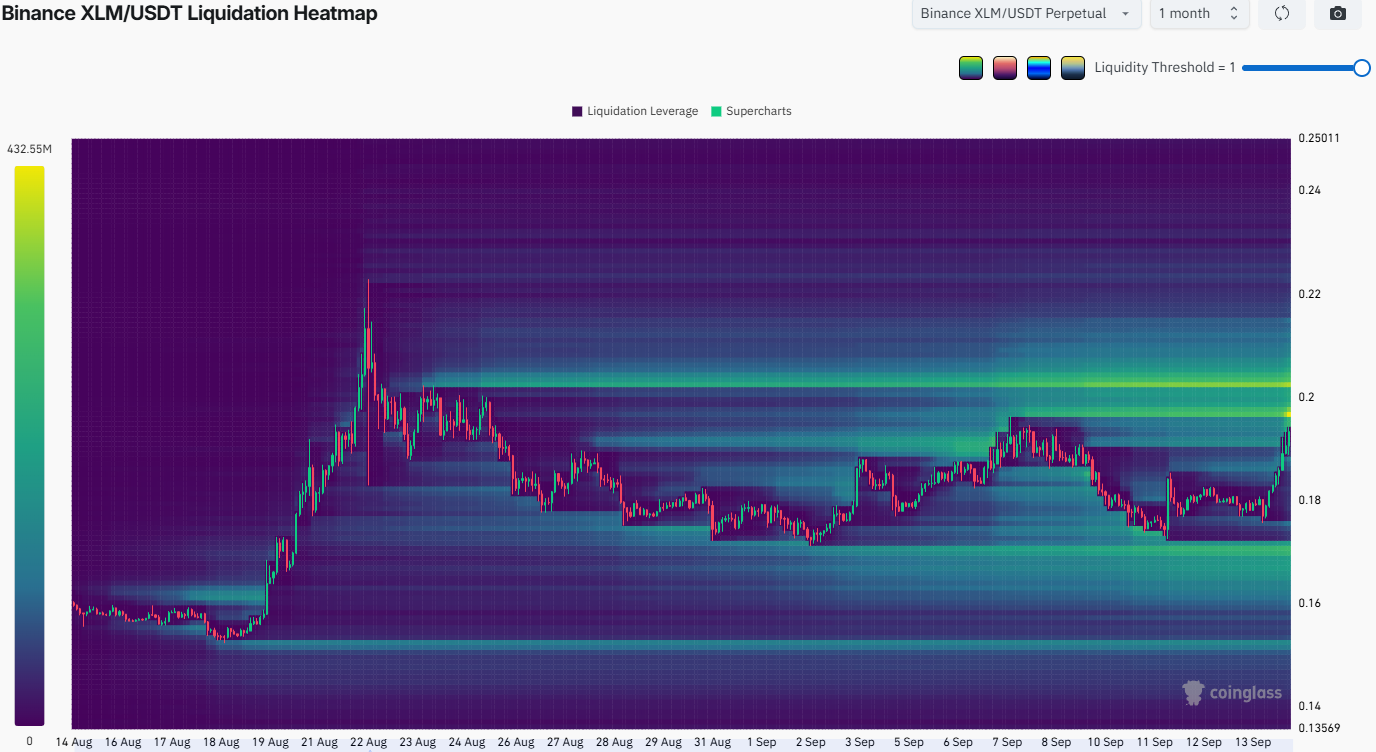Toggle the Supercharts legend series
Viewport: 1376px width, 752px height.
click(x=751, y=111)
